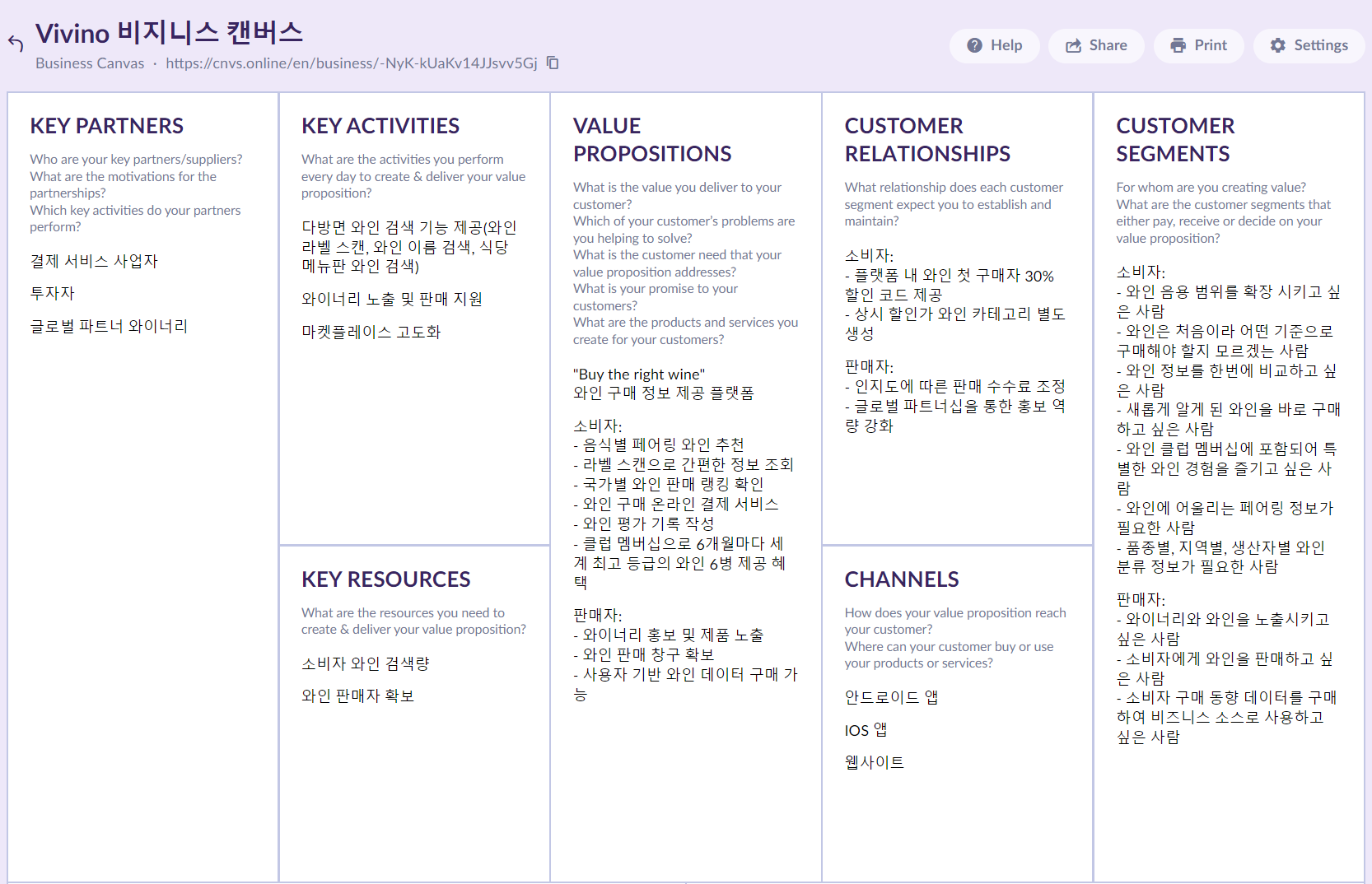Click the CHANNELS heading

pyautogui.click(x=902, y=579)
